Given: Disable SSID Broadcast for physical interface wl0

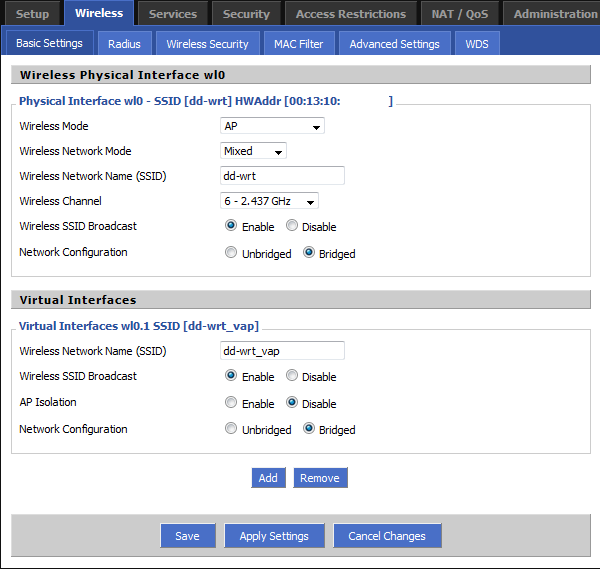Looking at the screenshot, I should pos(292,225).
